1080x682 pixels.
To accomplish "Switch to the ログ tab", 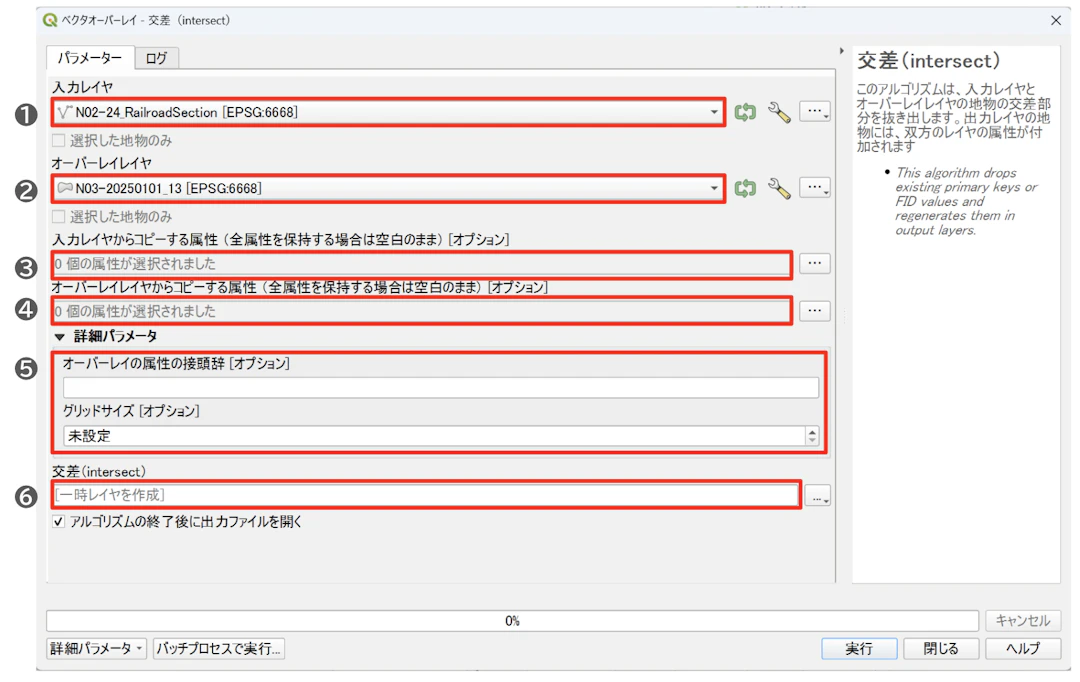I will point(157,57).
